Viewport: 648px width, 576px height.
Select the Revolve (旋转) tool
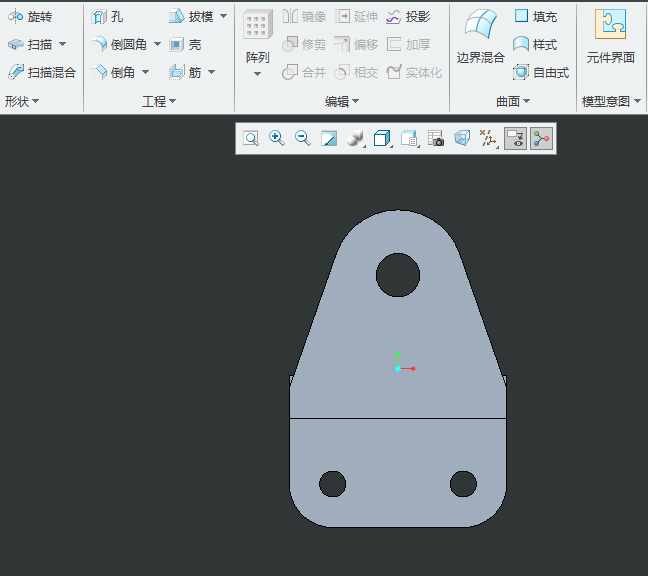click(30, 17)
